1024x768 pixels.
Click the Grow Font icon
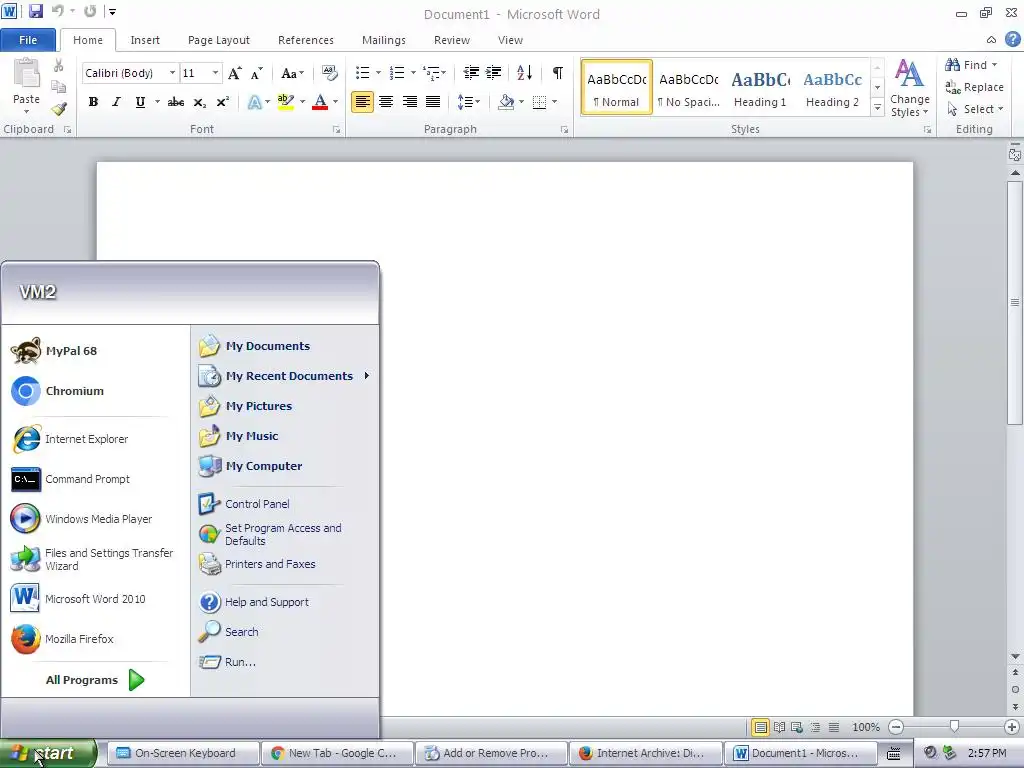[234, 72]
